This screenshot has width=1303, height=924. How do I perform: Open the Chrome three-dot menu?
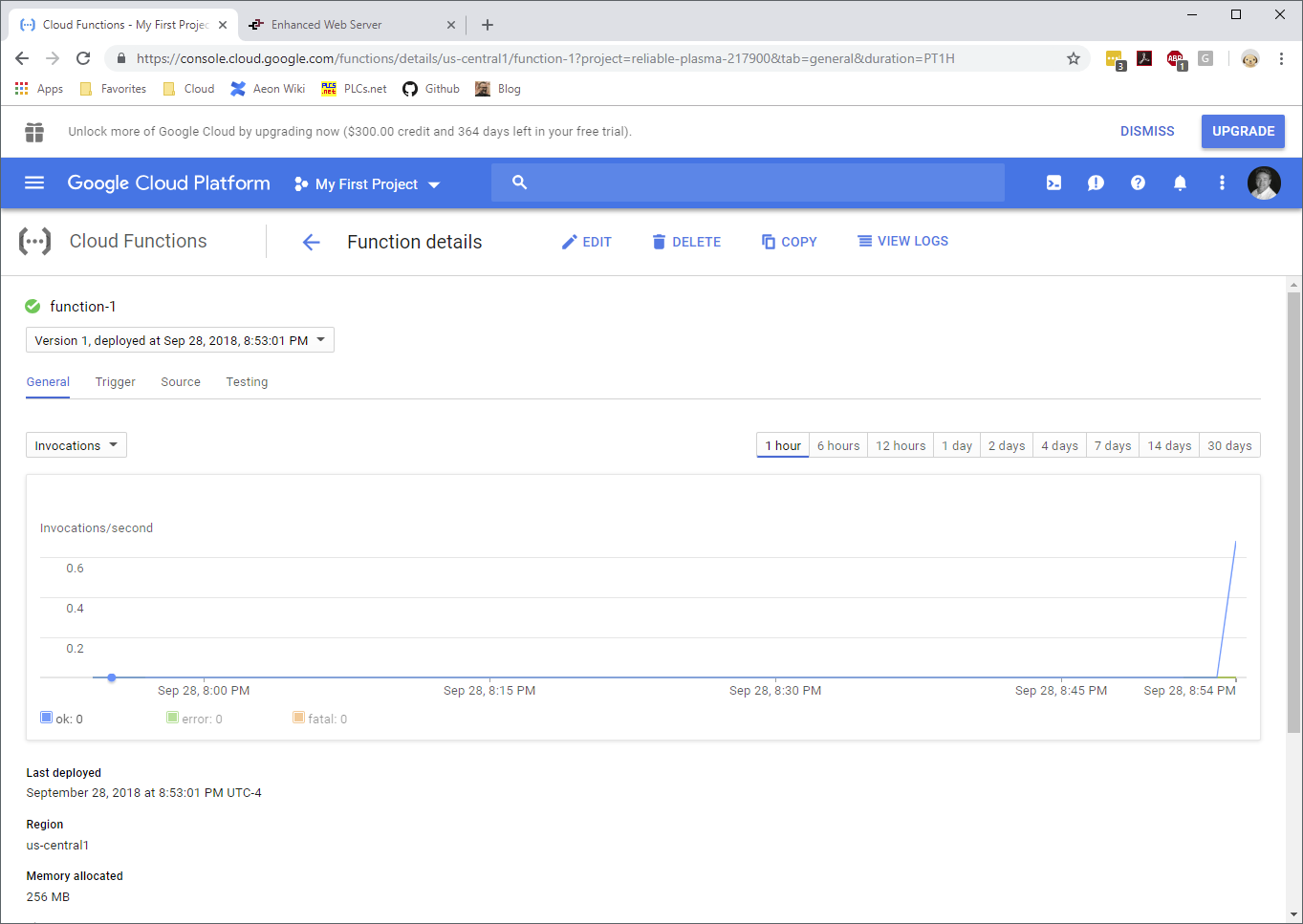[x=1281, y=58]
